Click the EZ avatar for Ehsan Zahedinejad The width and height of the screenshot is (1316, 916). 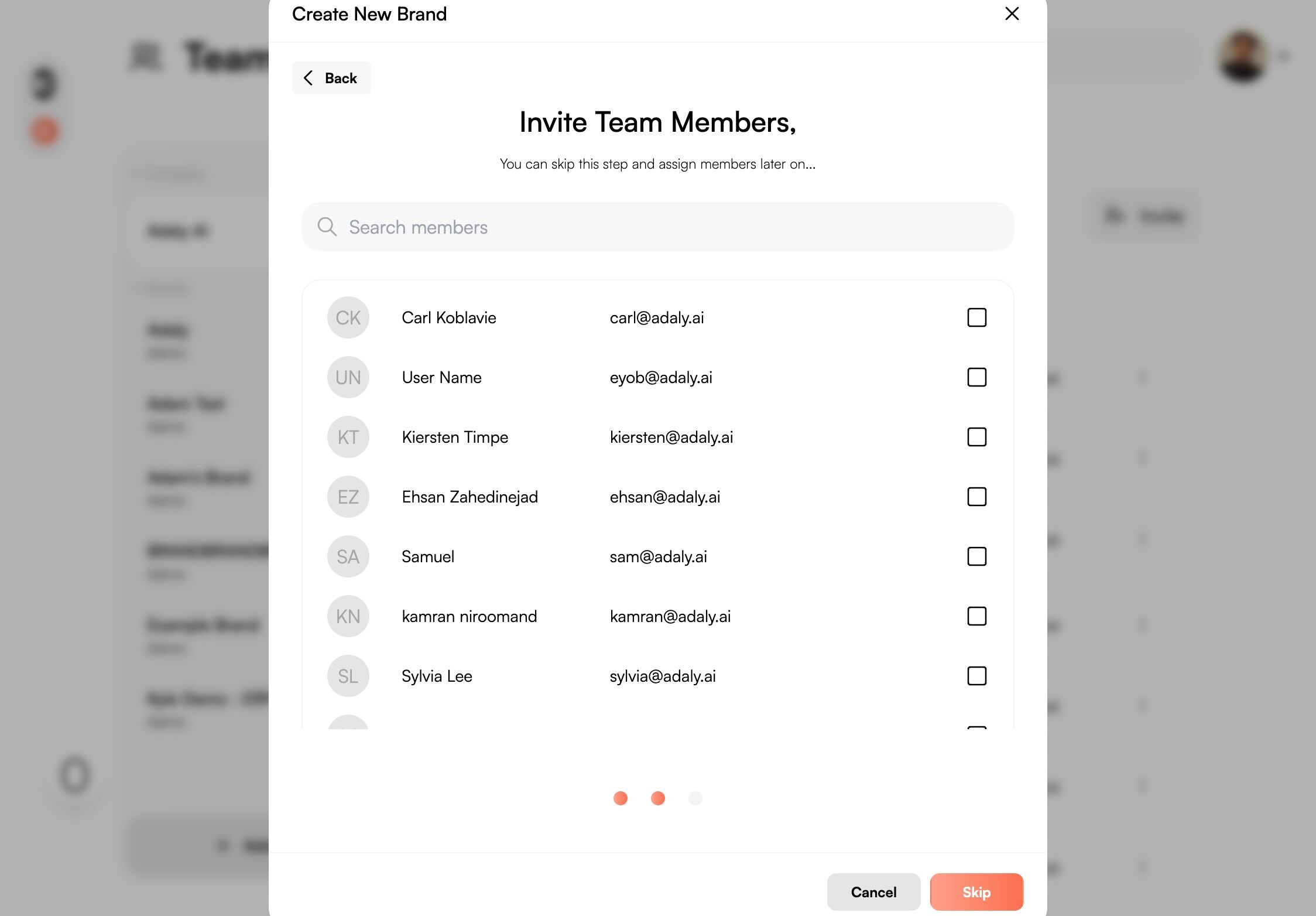(348, 497)
